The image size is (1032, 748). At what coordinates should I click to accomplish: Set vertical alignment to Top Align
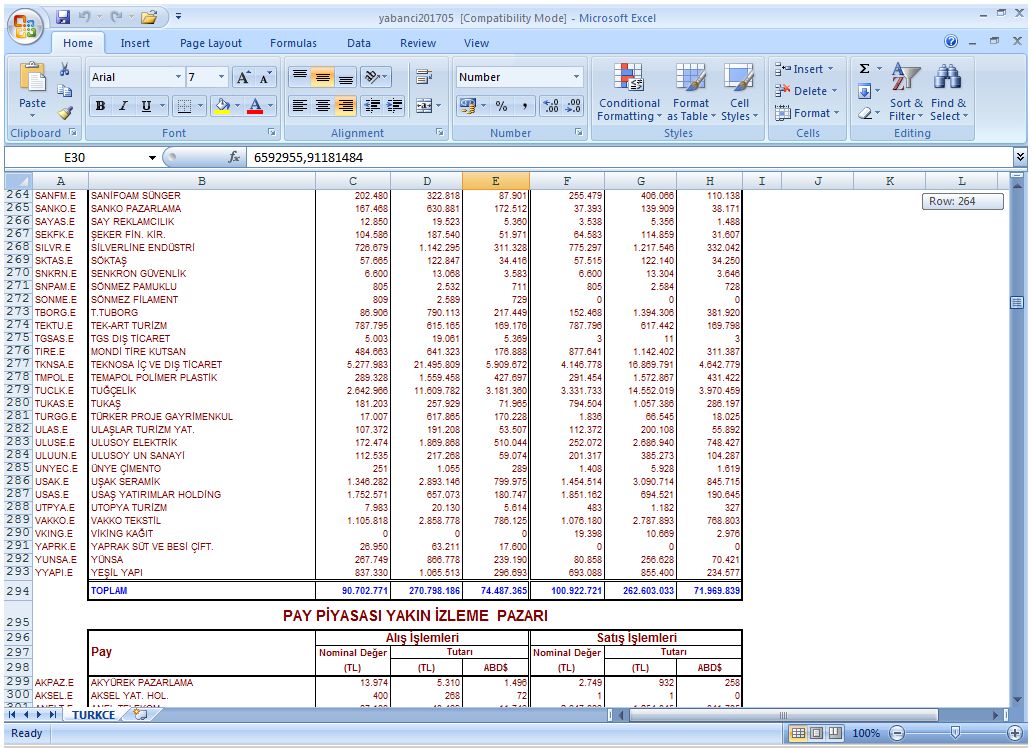(299, 77)
